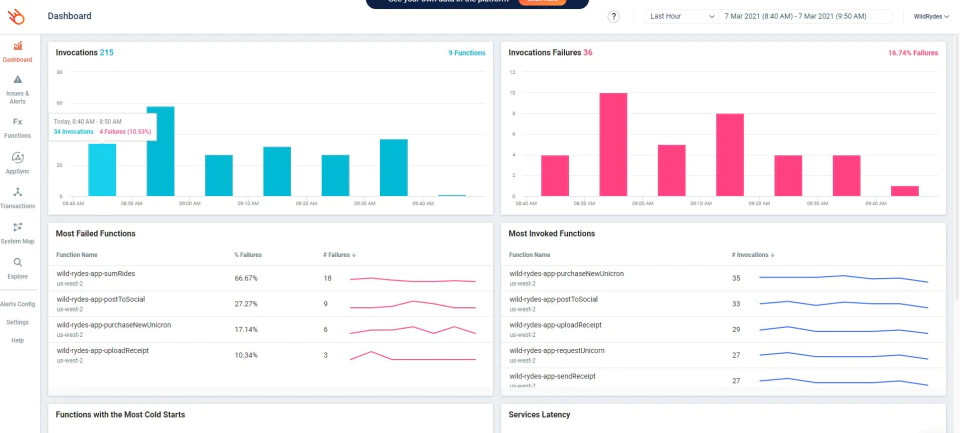Screen dimensions: 960x433
Task: Click Function Name header in Most Invoked Functions
Action: pos(530,255)
